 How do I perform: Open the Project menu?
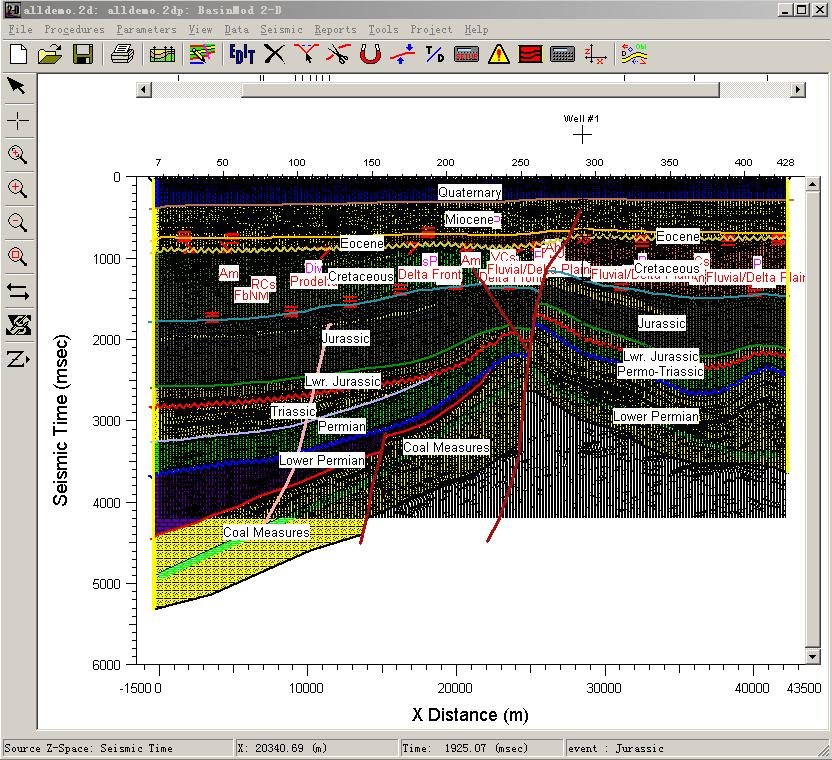[431, 30]
